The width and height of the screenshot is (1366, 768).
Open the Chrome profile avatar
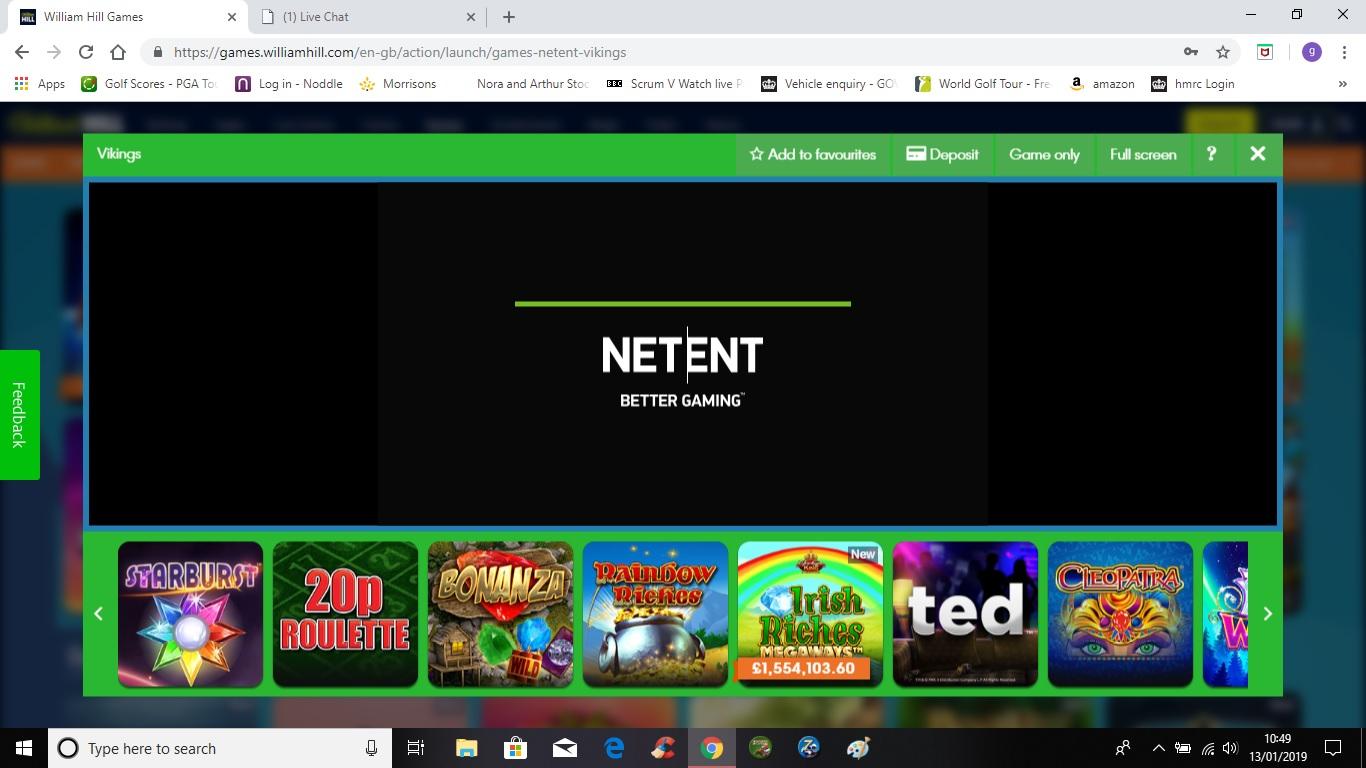click(1311, 52)
